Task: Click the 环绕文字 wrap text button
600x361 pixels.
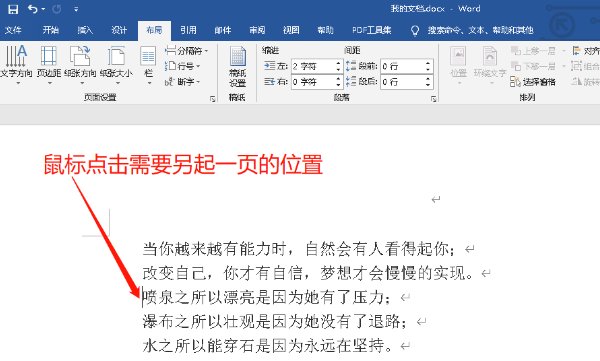Action: click(490, 65)
